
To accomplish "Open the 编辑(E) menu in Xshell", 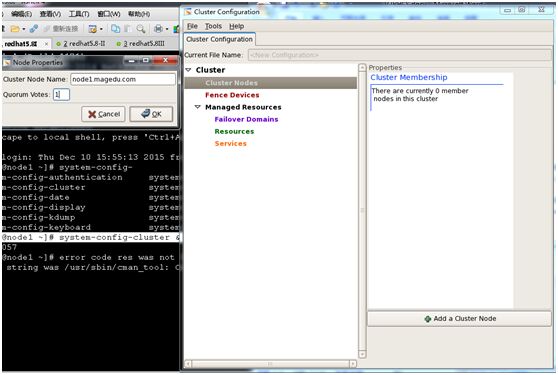I will (21, 14).
